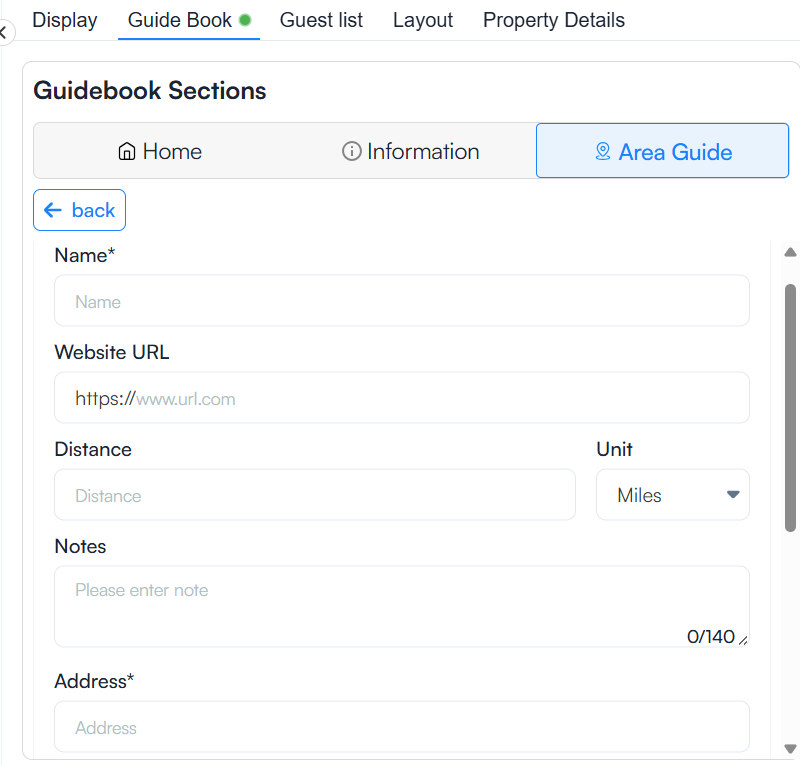The height and width of the screenshot is (765, 800).
Task: Open the Property Details tab
Action: tap(554, 20)
